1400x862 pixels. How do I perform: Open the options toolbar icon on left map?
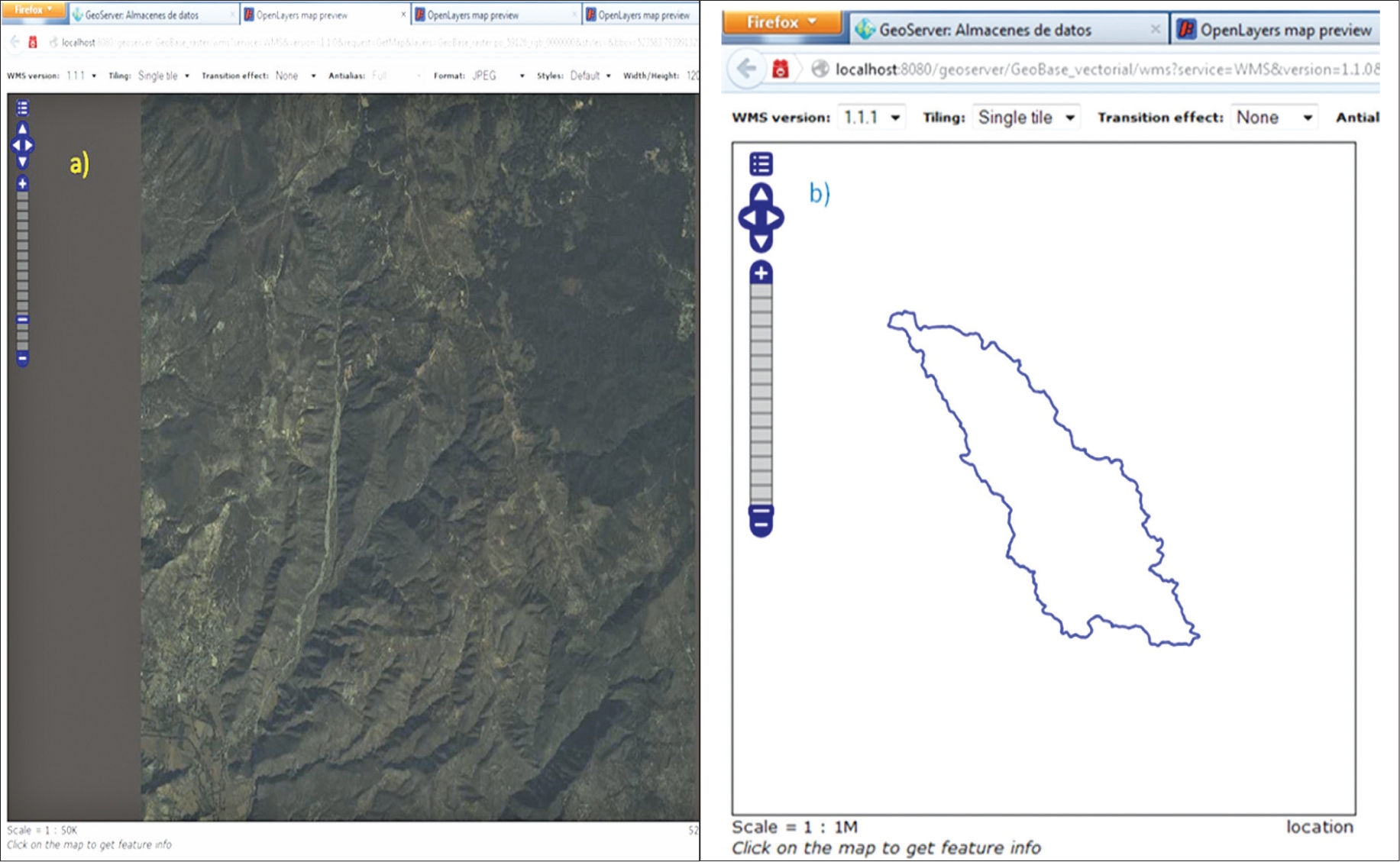(x=22, y=108)
